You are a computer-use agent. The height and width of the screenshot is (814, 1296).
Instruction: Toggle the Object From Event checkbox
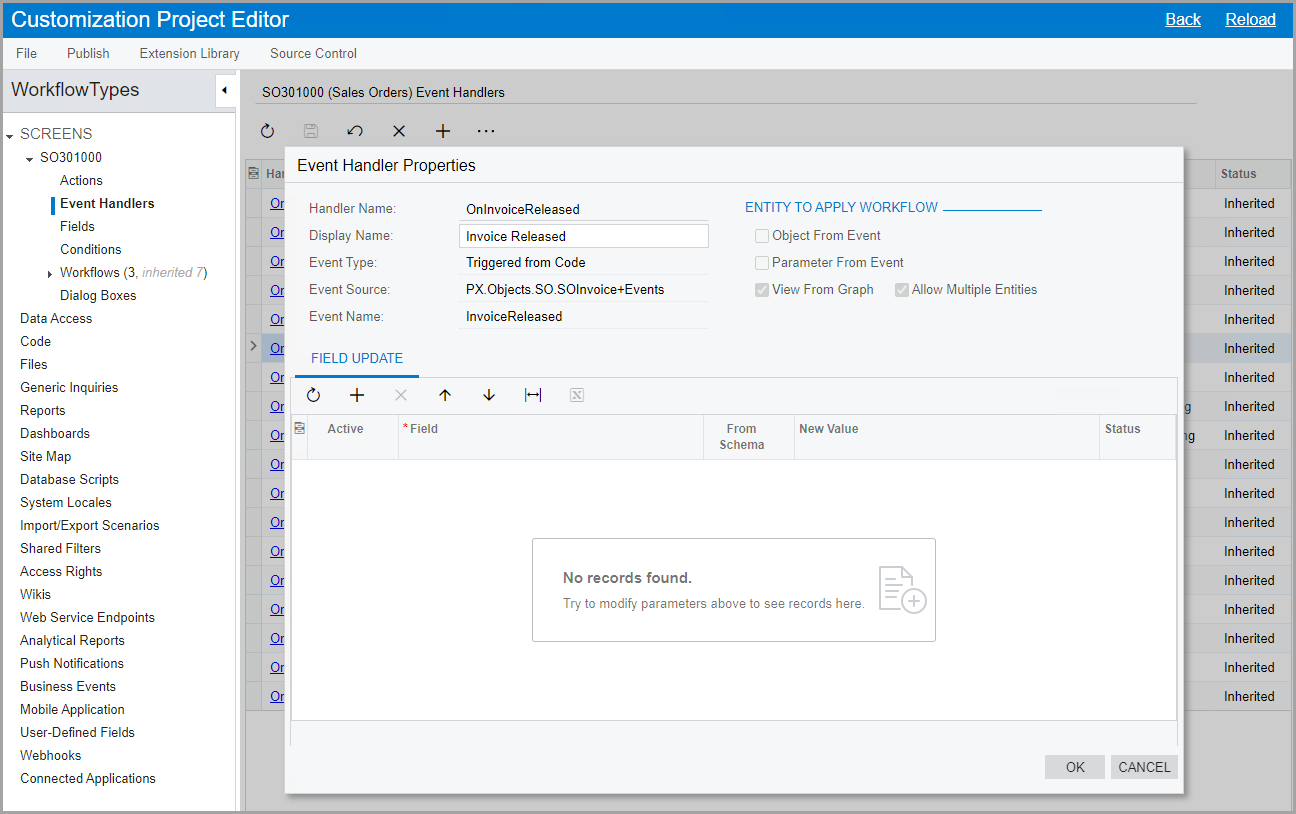point(762,236)
